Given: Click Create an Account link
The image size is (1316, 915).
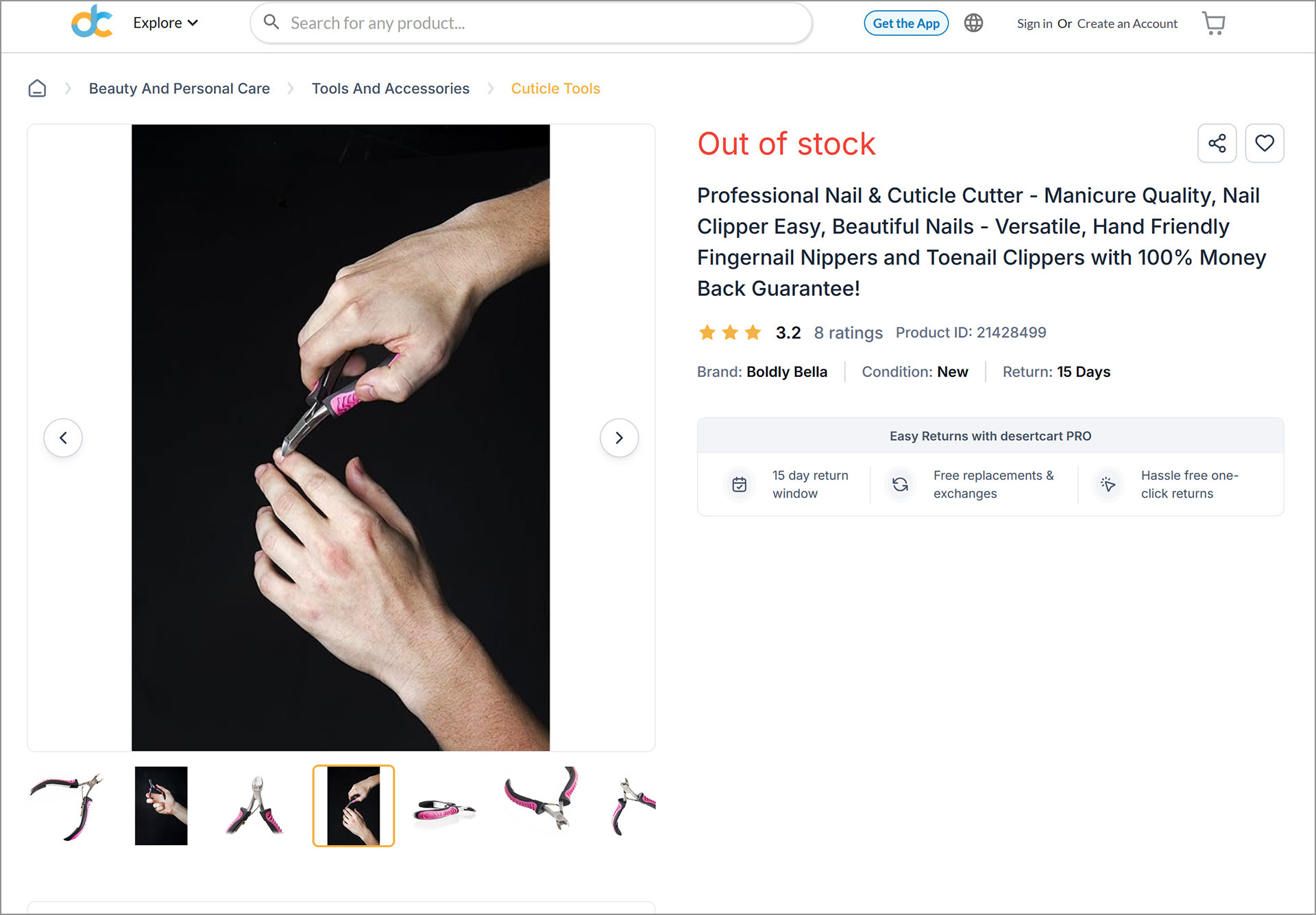Looking at the screenshot, I should (1127, 24).
